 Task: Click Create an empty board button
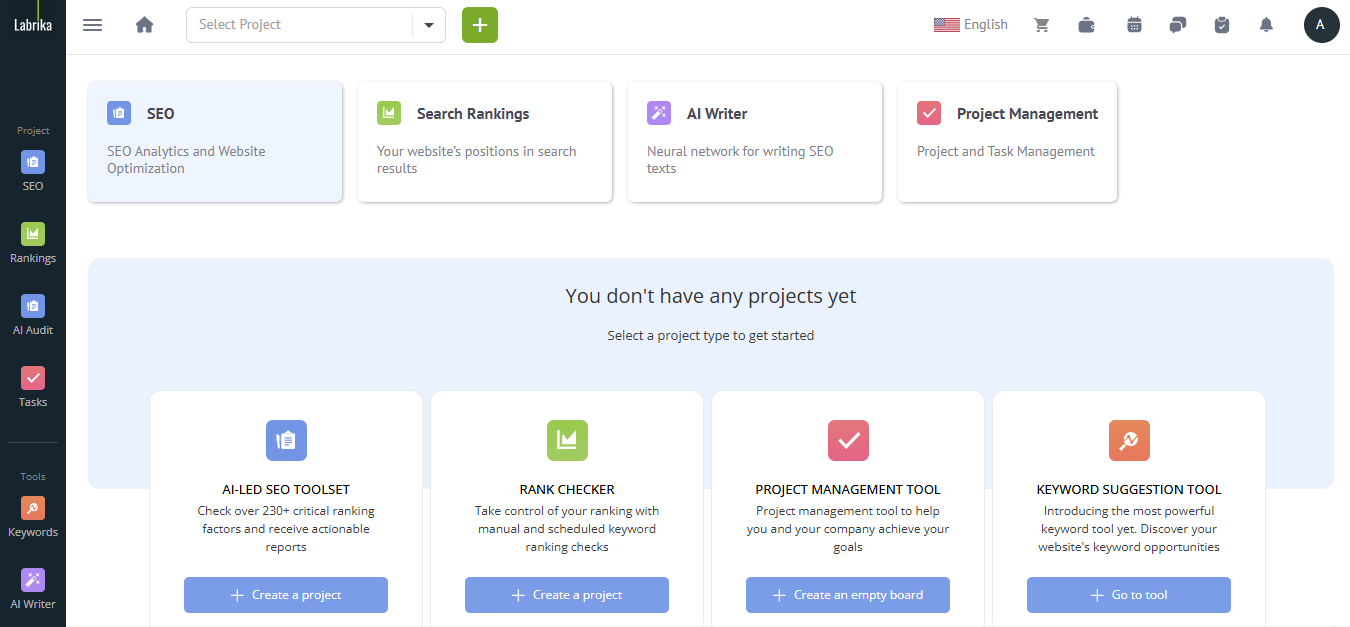pyautogui.click(x=848, y=595)
